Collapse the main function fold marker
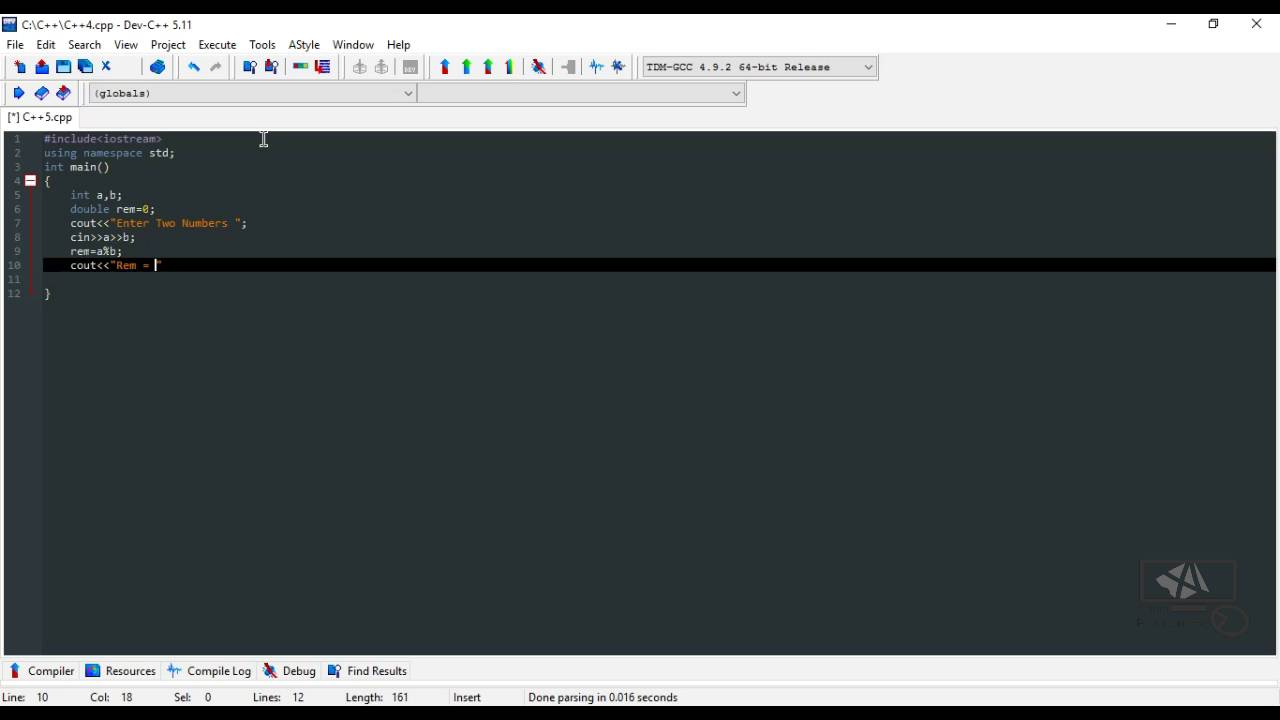Viewport: 1280px width, 720px height. [x=31, y=181]
